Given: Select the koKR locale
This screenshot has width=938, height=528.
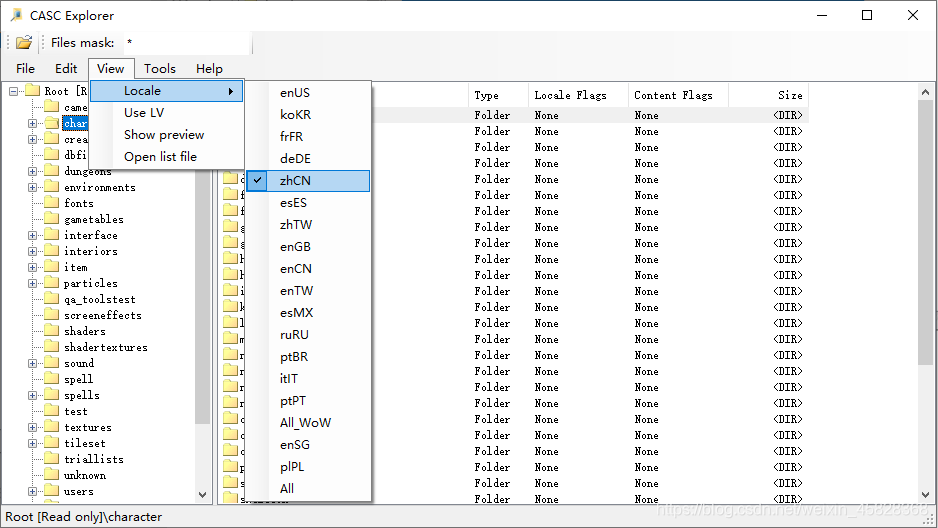Looking at the screenshot, I should (308, 114).
